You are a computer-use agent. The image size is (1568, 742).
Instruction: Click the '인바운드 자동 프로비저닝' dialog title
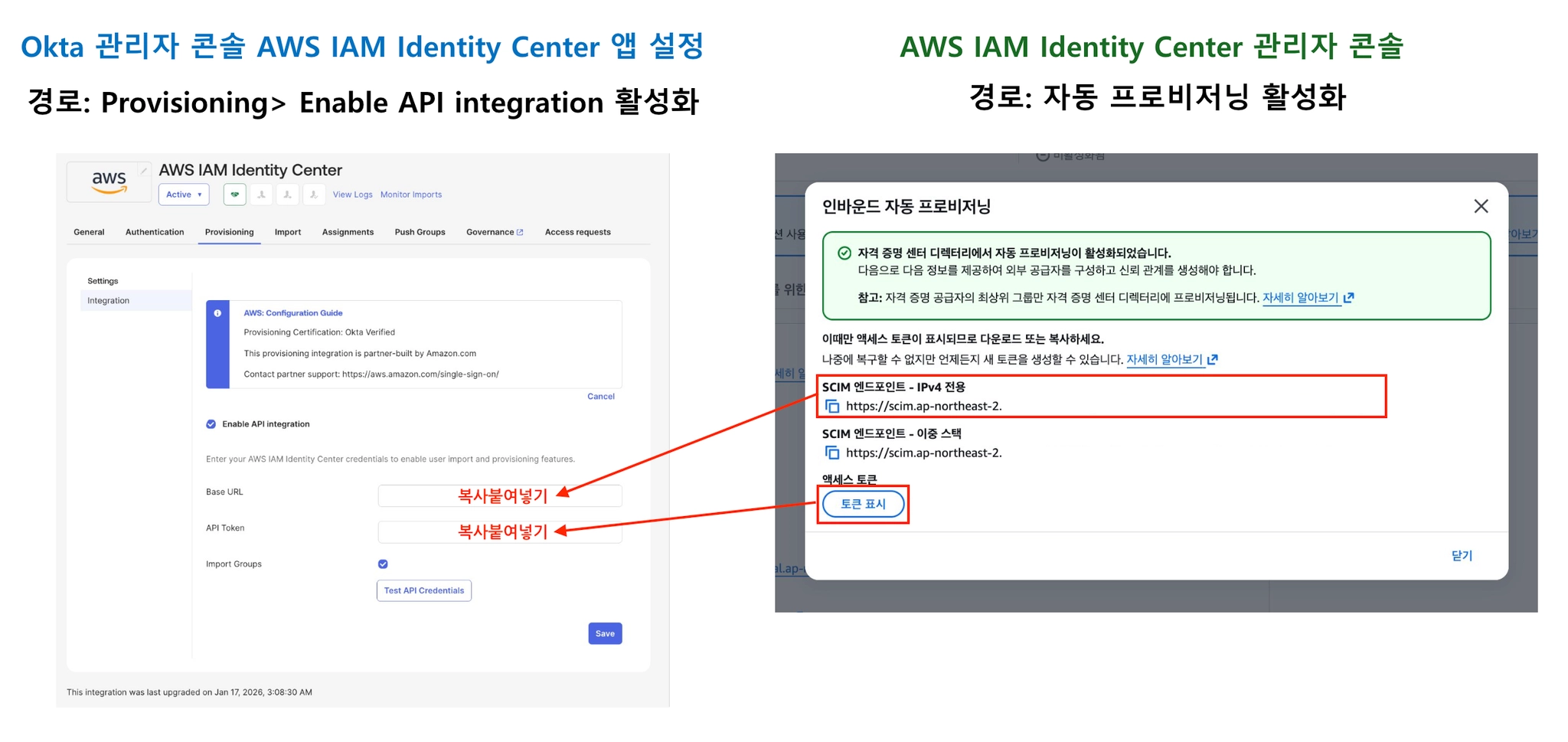click(x=906, y=207)
